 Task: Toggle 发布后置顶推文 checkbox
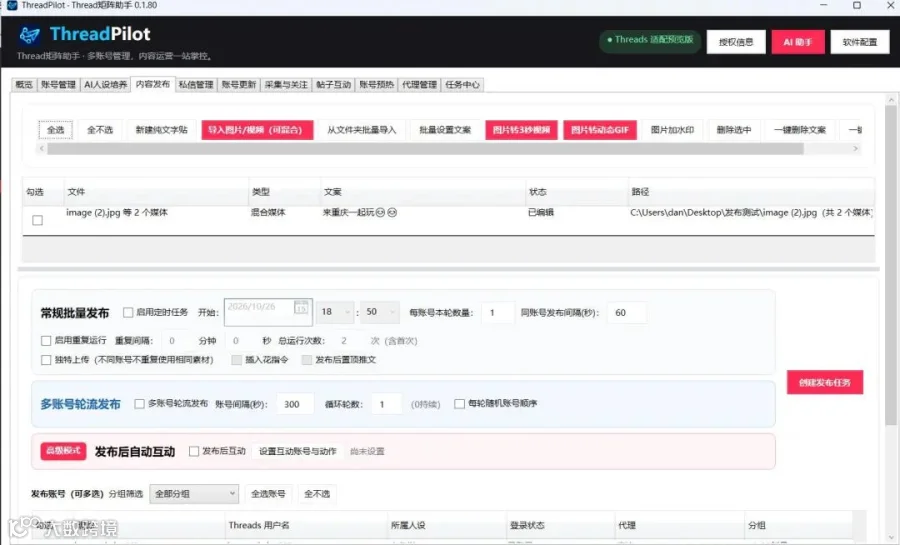(x=307, y=360)
